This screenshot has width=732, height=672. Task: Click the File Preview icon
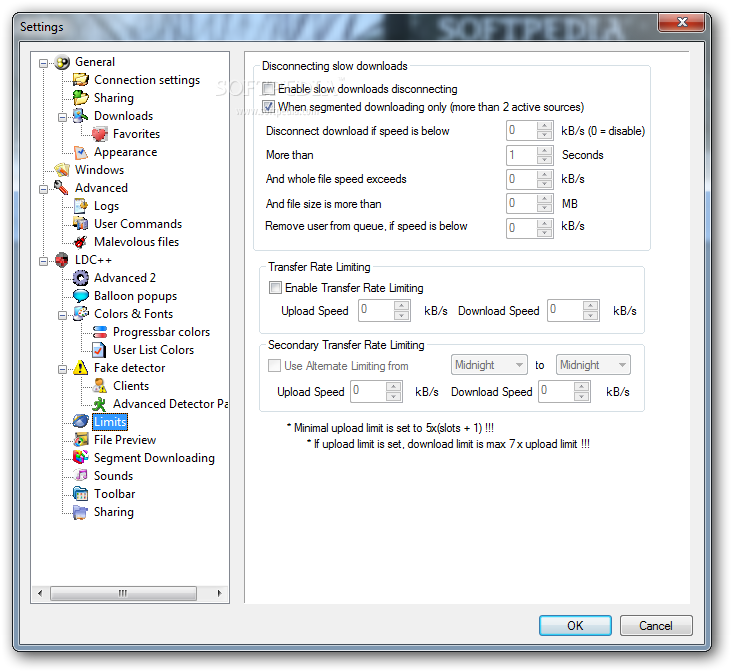pos(81,440)
